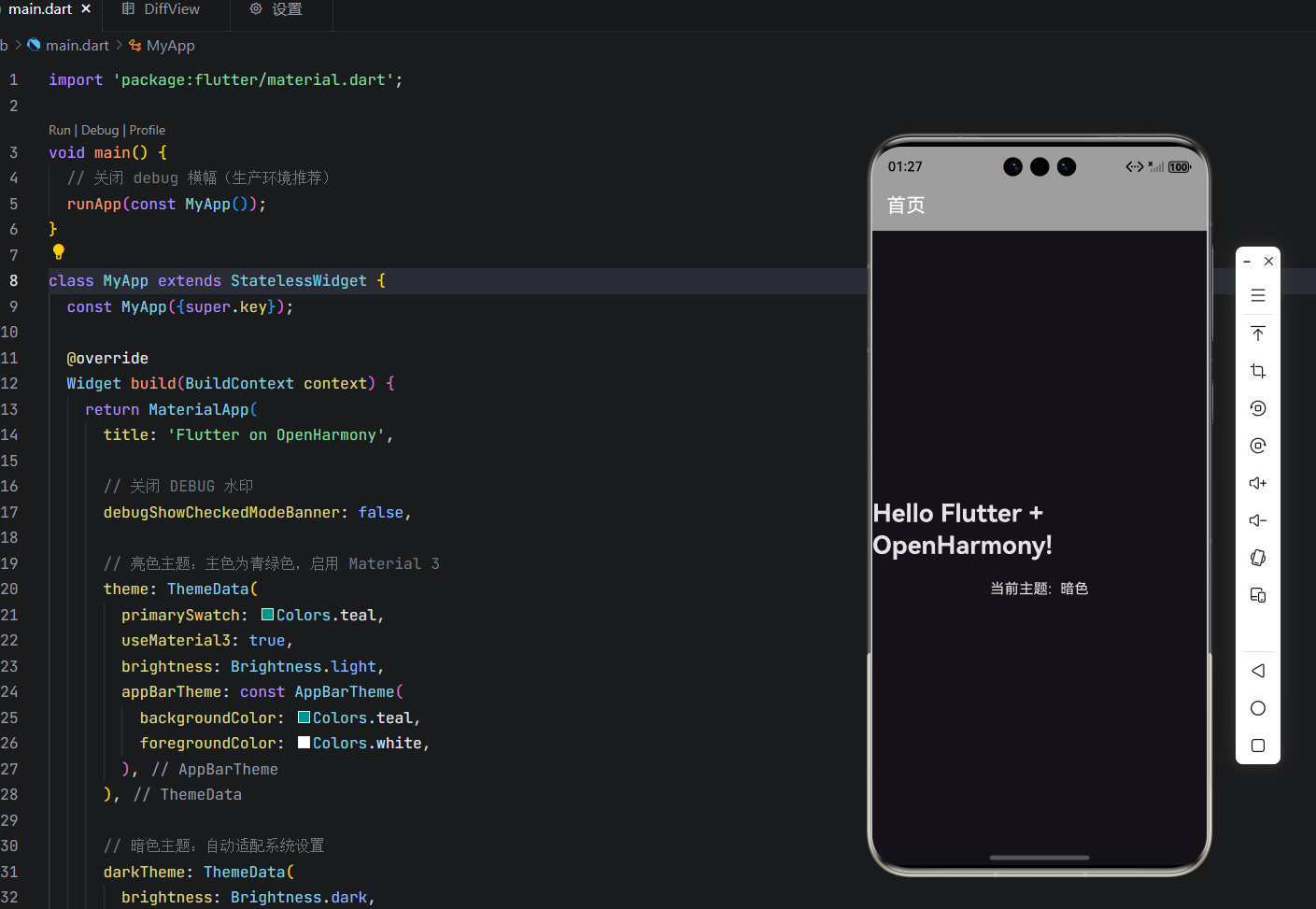Click the DiffView tab icon
This screenshot has height=909, width=1316.
(x=128, y=8)
